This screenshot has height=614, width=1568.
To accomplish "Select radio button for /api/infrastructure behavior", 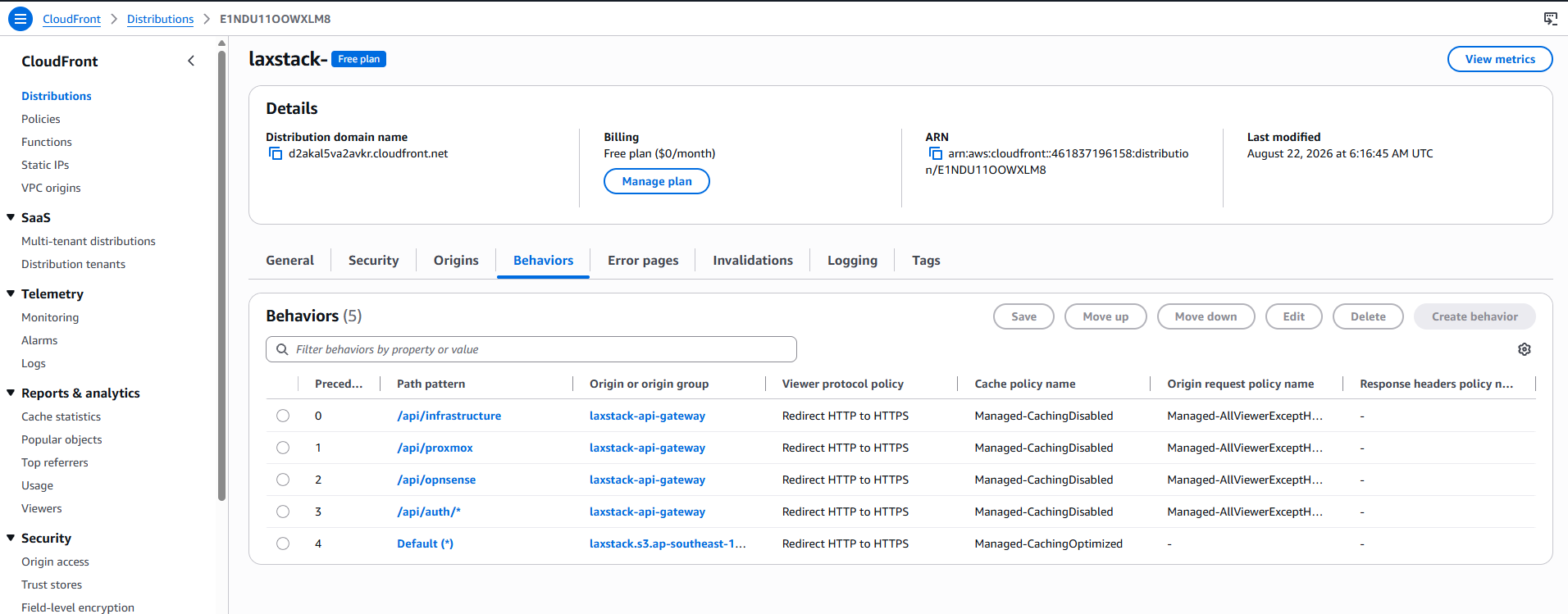I will pyautogui.click(x=283, y=416).
